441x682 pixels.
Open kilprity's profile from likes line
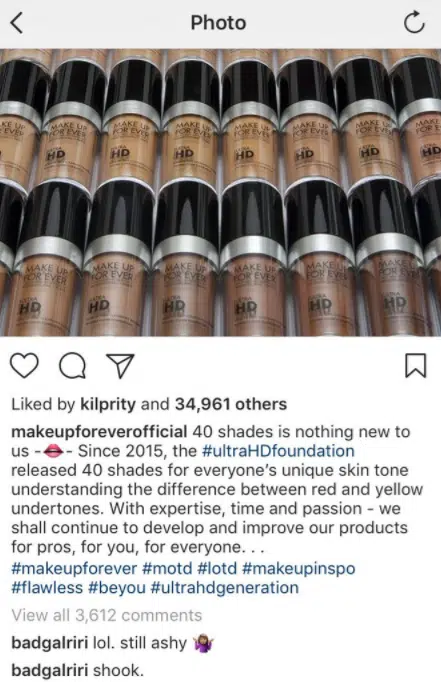click(108, 405)
